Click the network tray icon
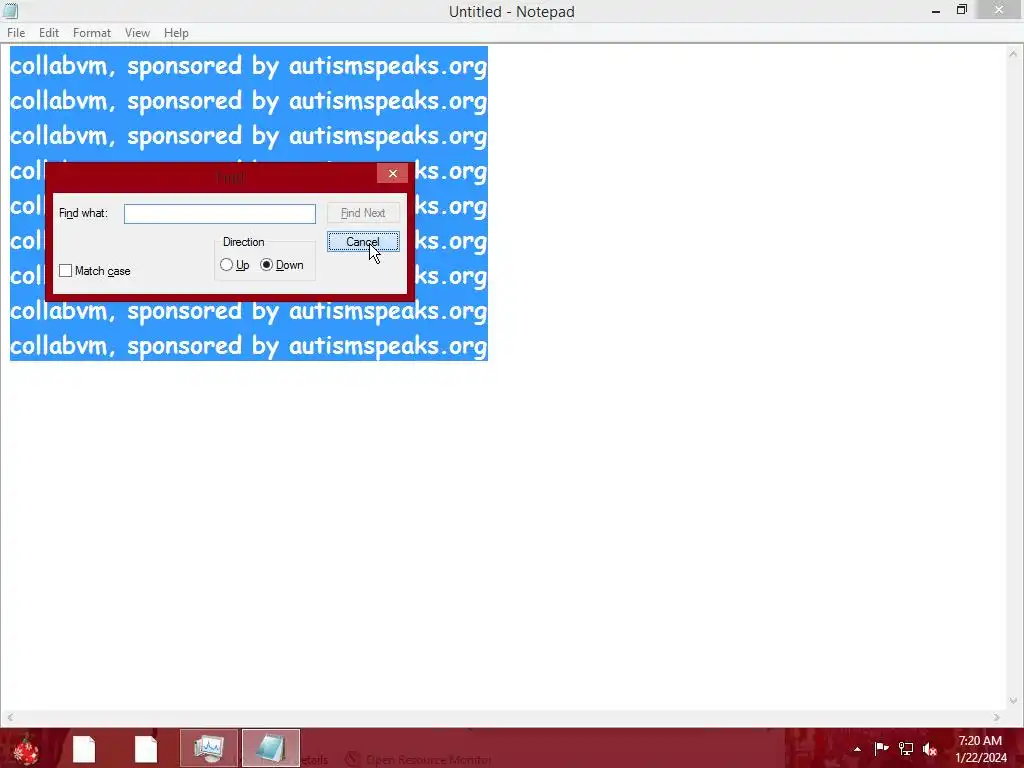The height and width of the screenshot is (768, 1024). coord(906,748)
